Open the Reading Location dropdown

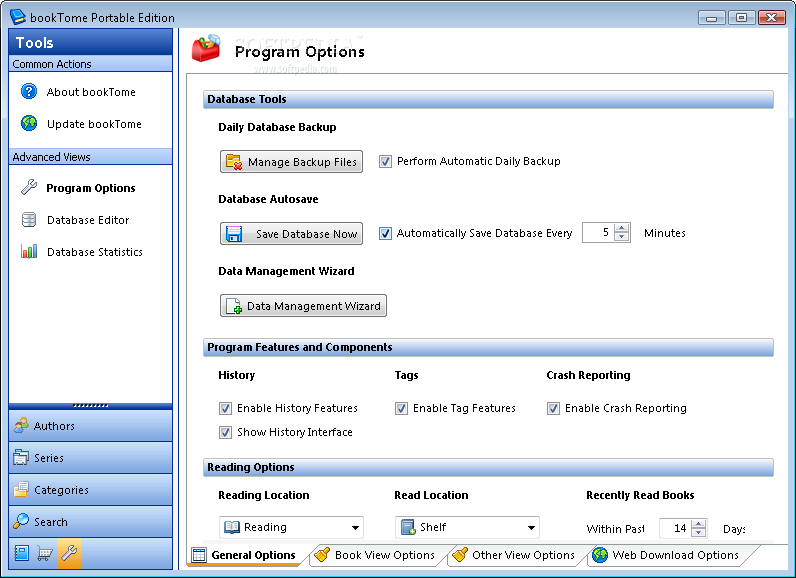pyautogui.click(x=291, y=527)
